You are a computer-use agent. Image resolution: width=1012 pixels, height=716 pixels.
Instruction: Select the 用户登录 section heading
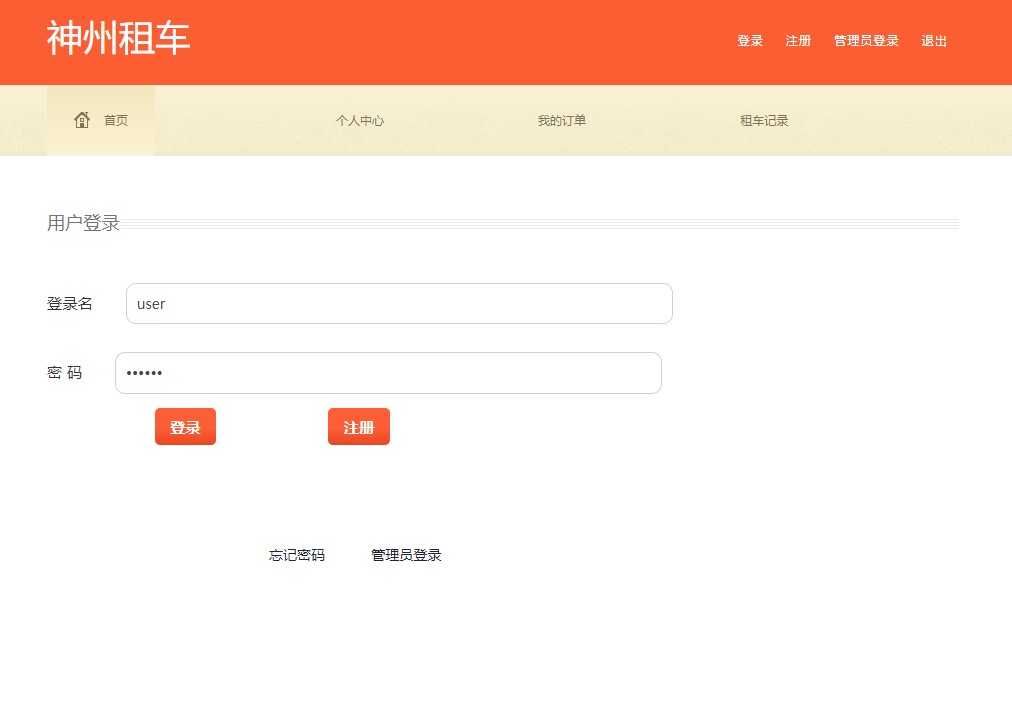click(84, 223)
